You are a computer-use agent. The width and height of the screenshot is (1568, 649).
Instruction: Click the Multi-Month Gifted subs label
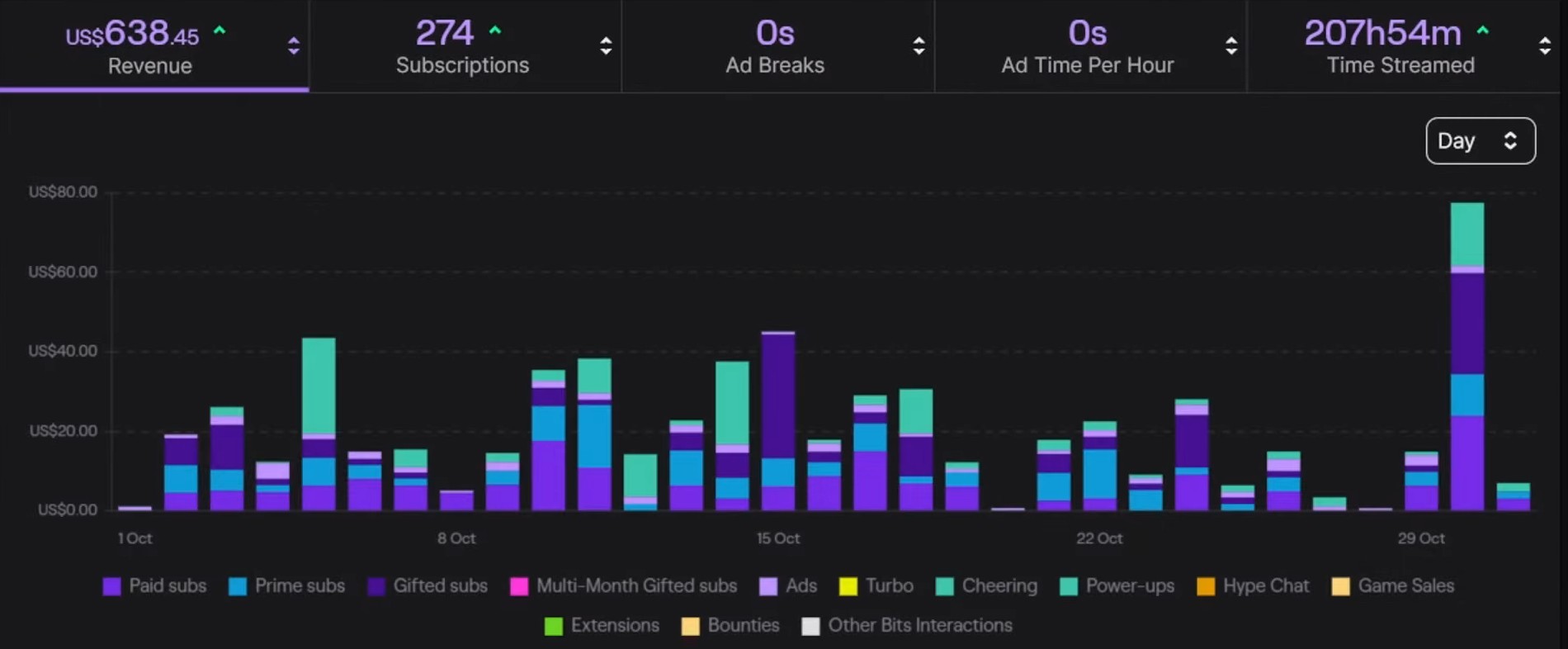[x=636, y=585]
